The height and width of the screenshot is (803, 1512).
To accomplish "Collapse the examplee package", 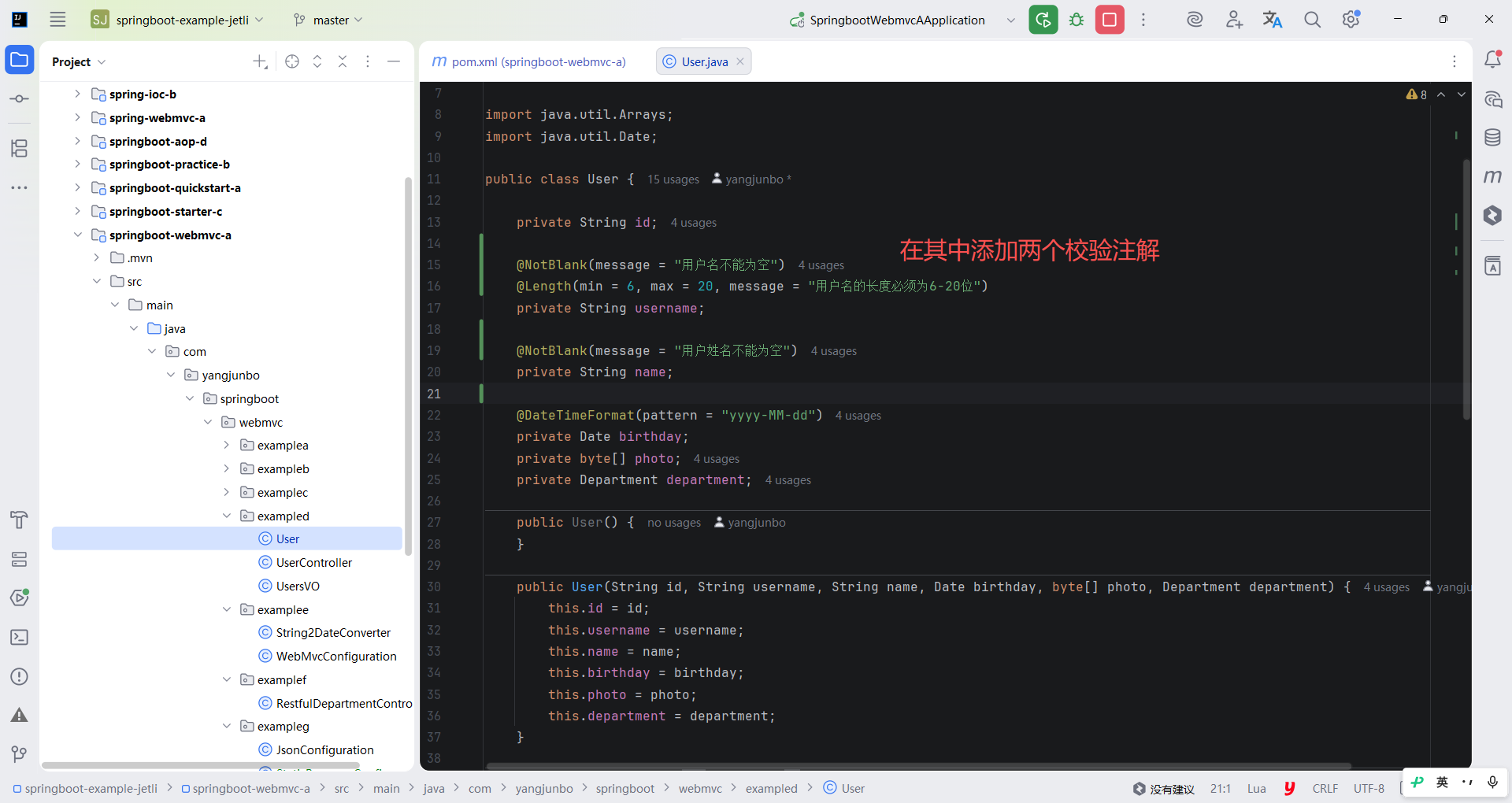I will [x=227, y=609].
